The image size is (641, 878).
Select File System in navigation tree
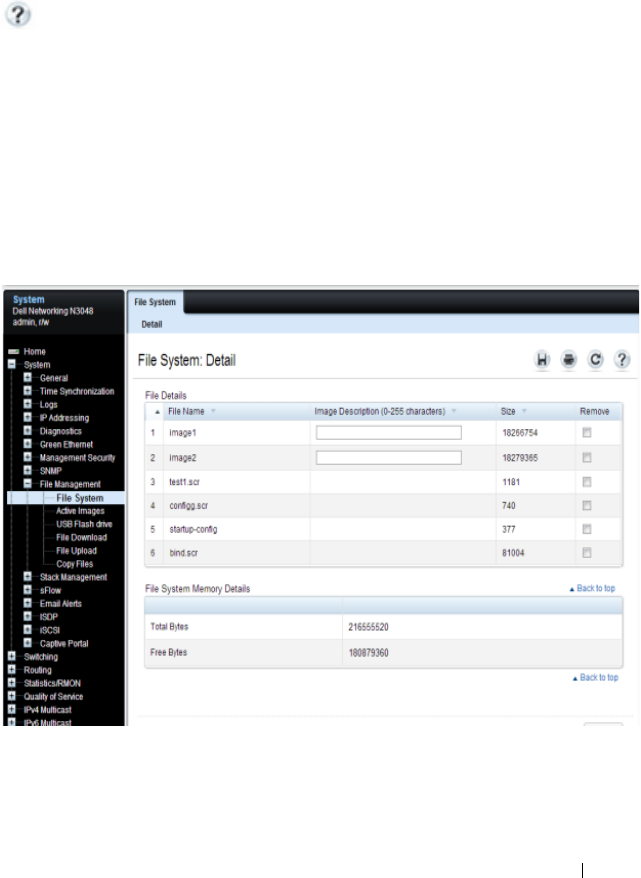click(79, 498)
